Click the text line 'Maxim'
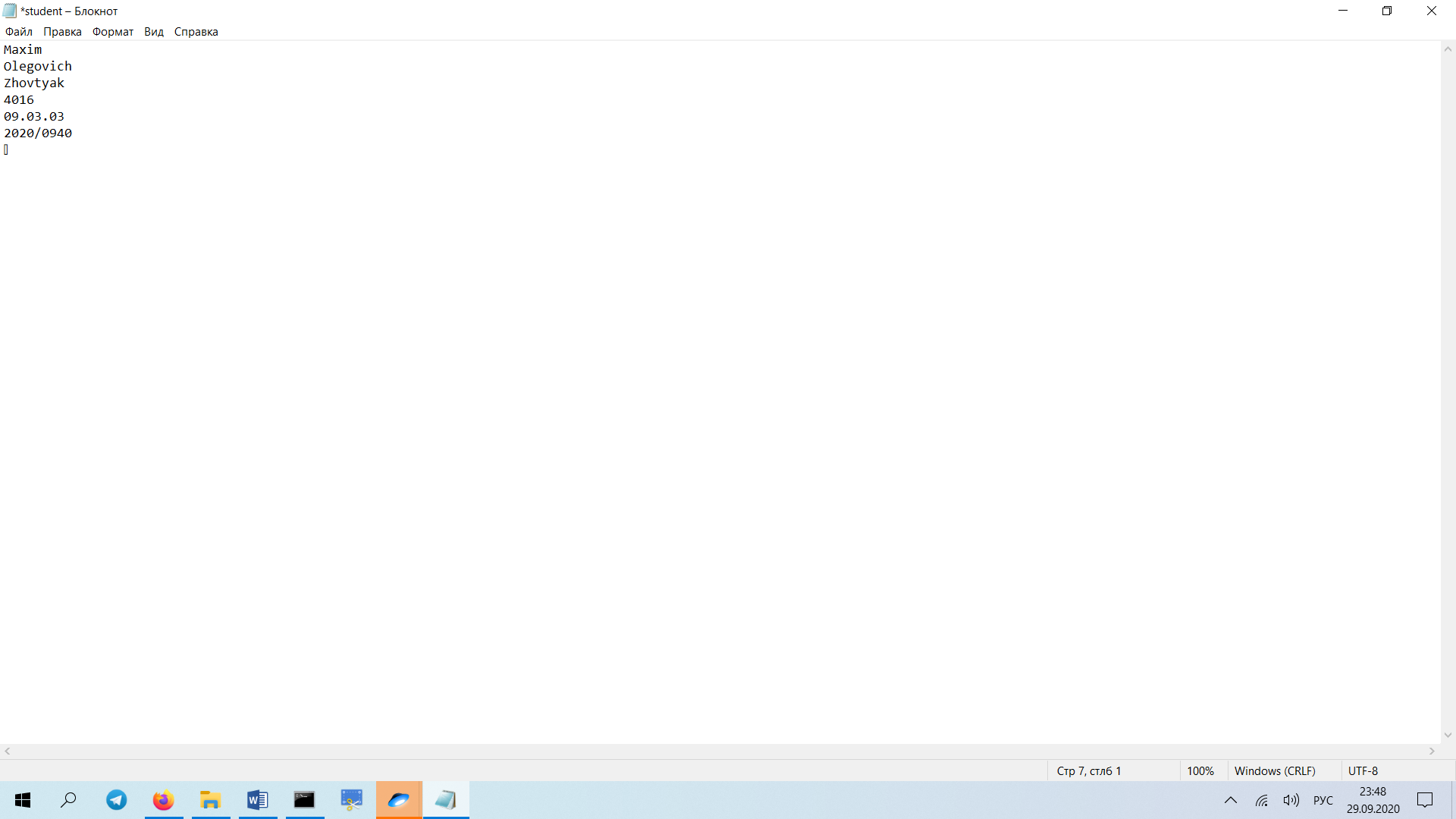 23,50
